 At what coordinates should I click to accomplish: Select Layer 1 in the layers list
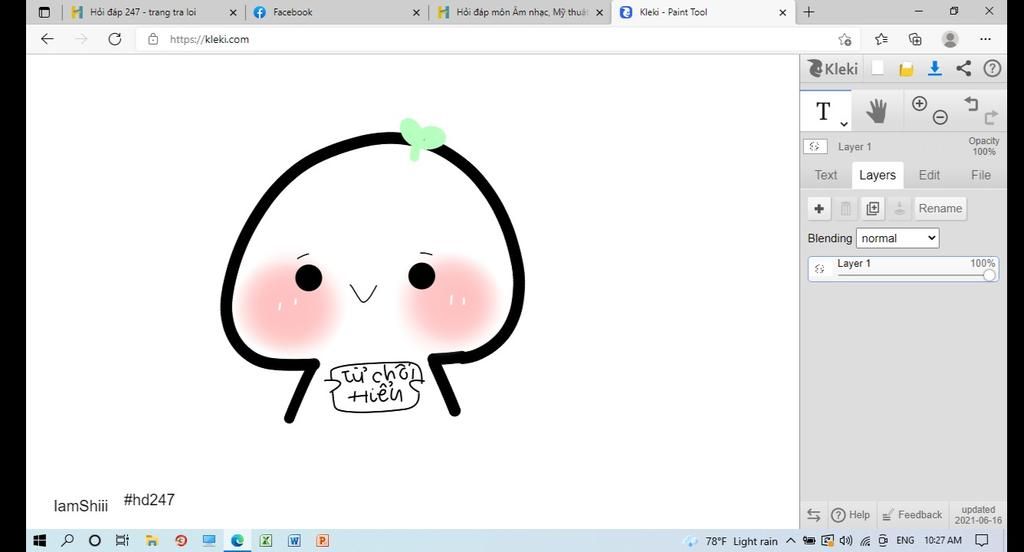click(903, 268)
